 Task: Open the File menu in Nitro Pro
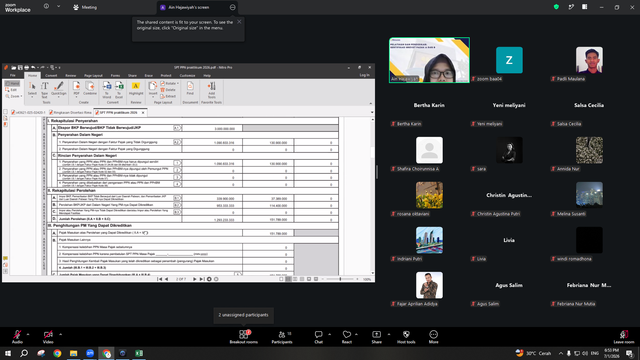click(x=13, y=76)
